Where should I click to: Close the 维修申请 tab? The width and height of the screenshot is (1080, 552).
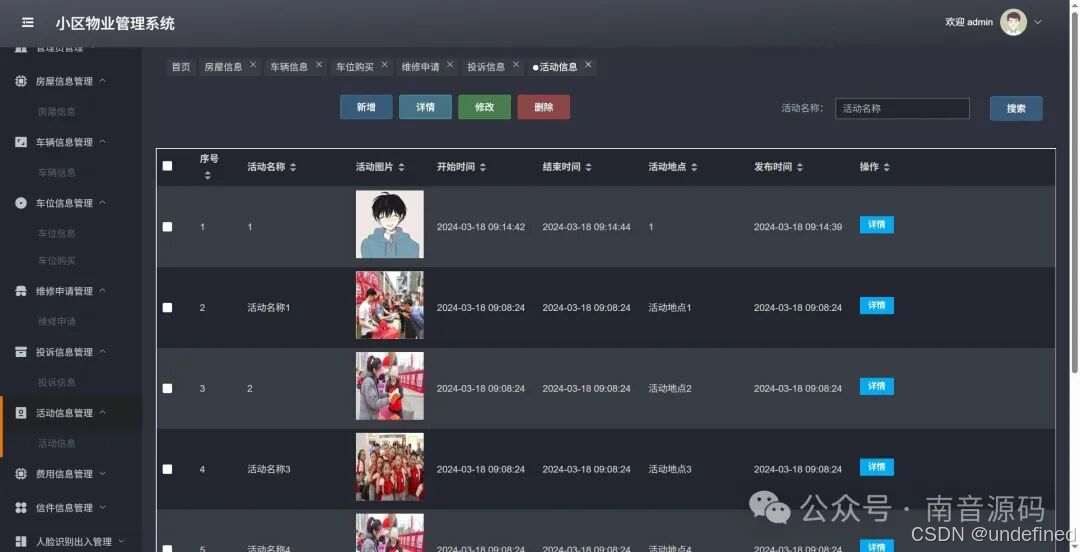click(450, 64)
